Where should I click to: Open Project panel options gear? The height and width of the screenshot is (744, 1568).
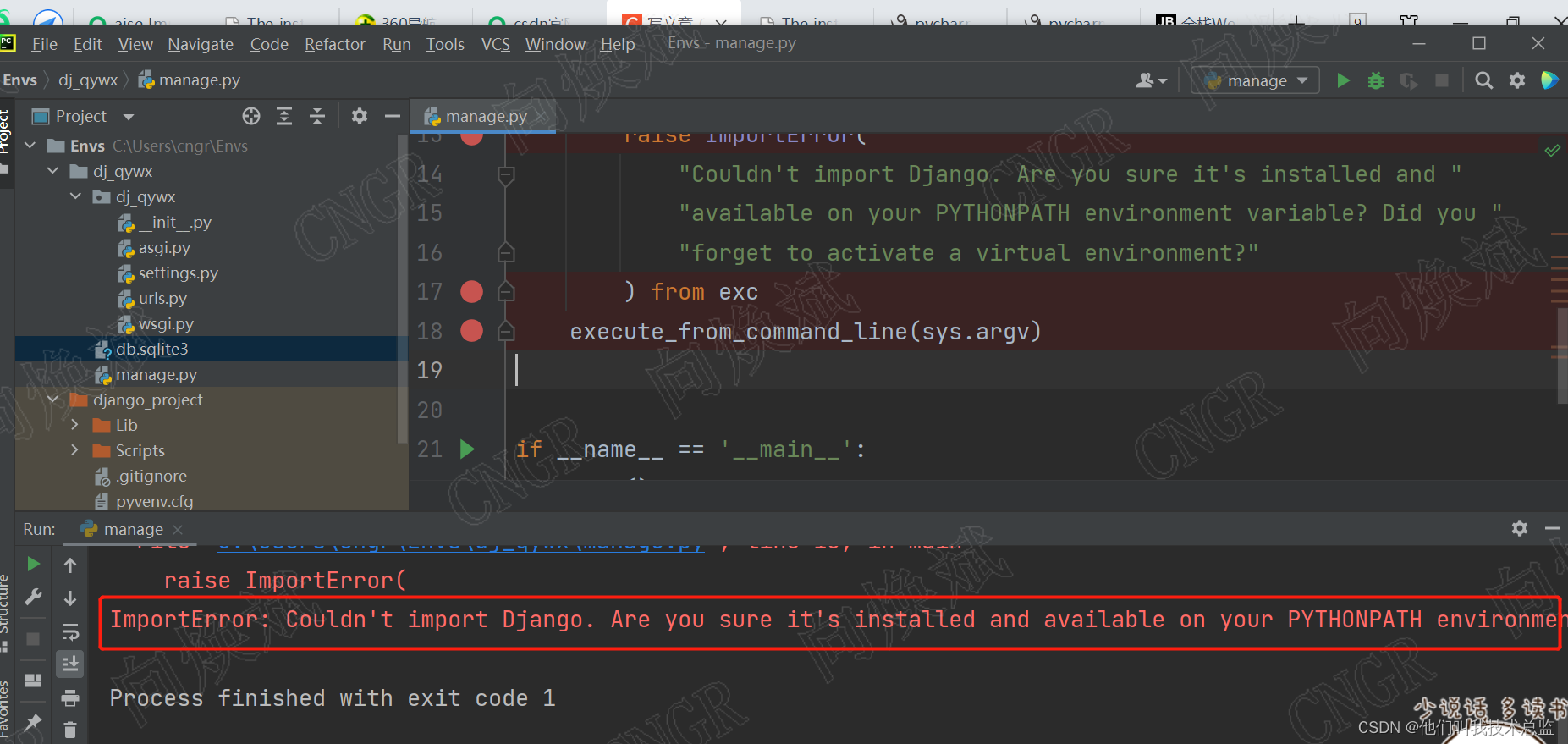360,116
